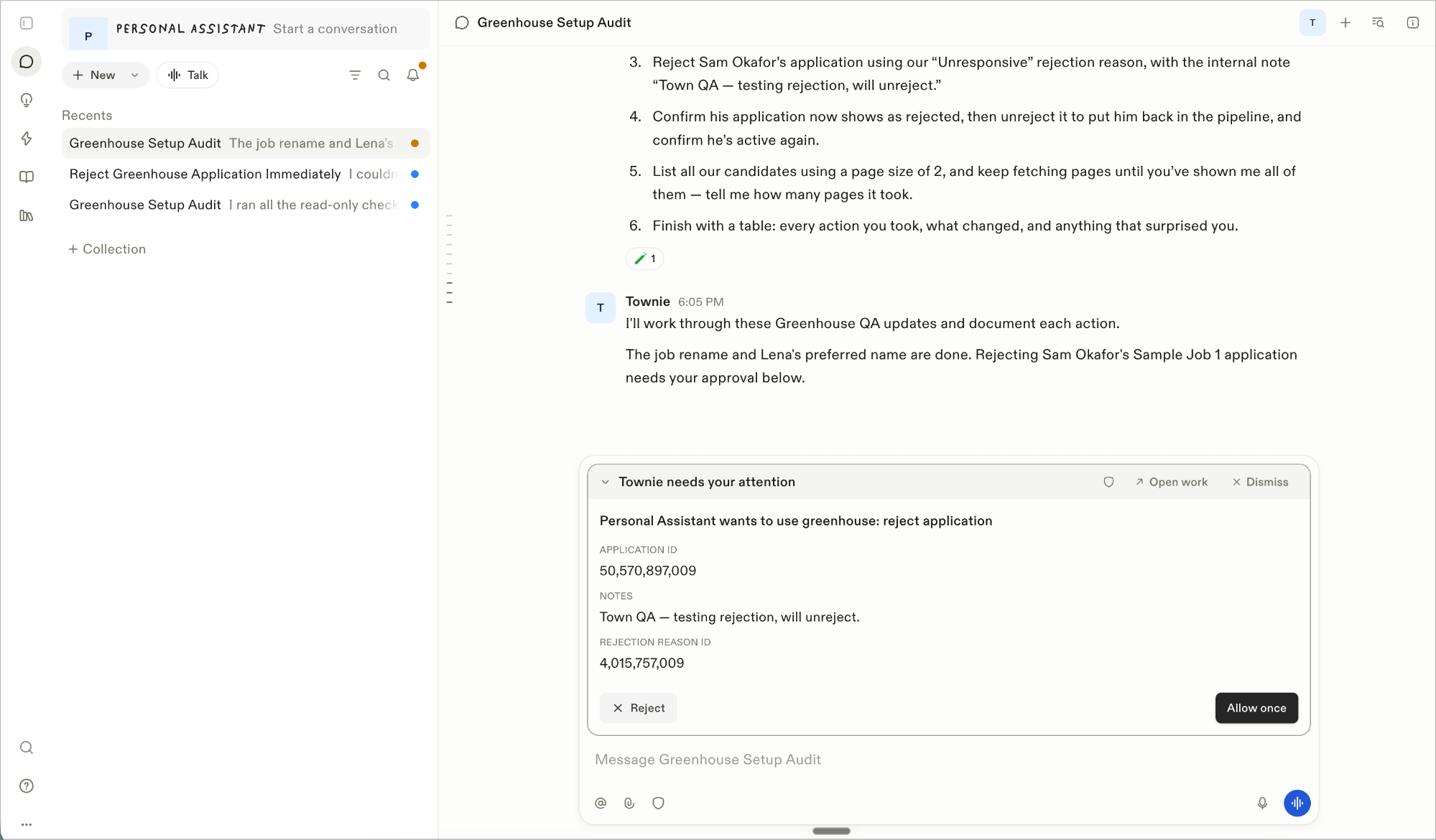Click the shield icon in attention card header
Viewport: 1436px width, 840px height.
click(1109, 482)
